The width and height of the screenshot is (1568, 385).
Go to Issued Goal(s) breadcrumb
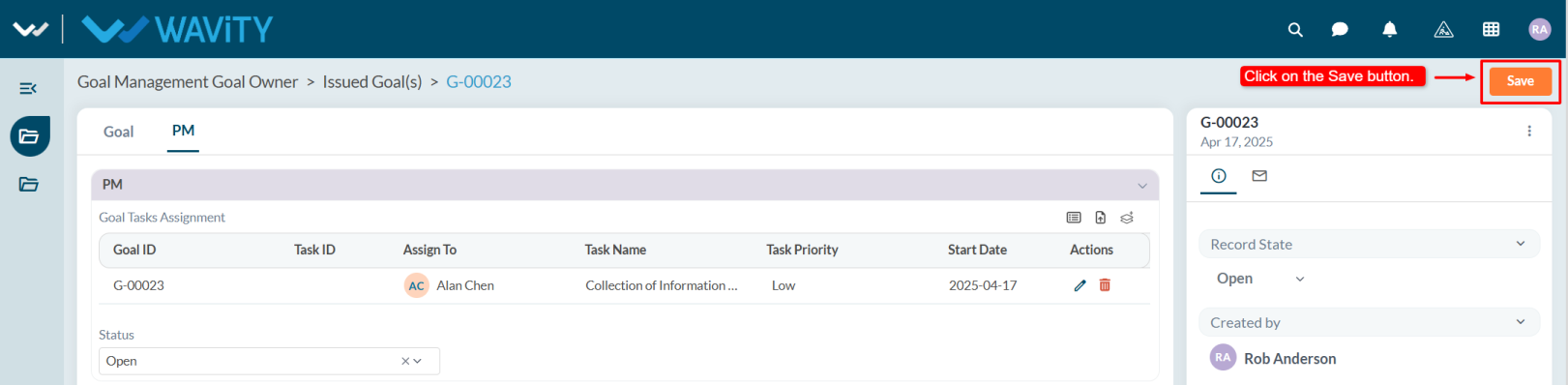point(372,82)
